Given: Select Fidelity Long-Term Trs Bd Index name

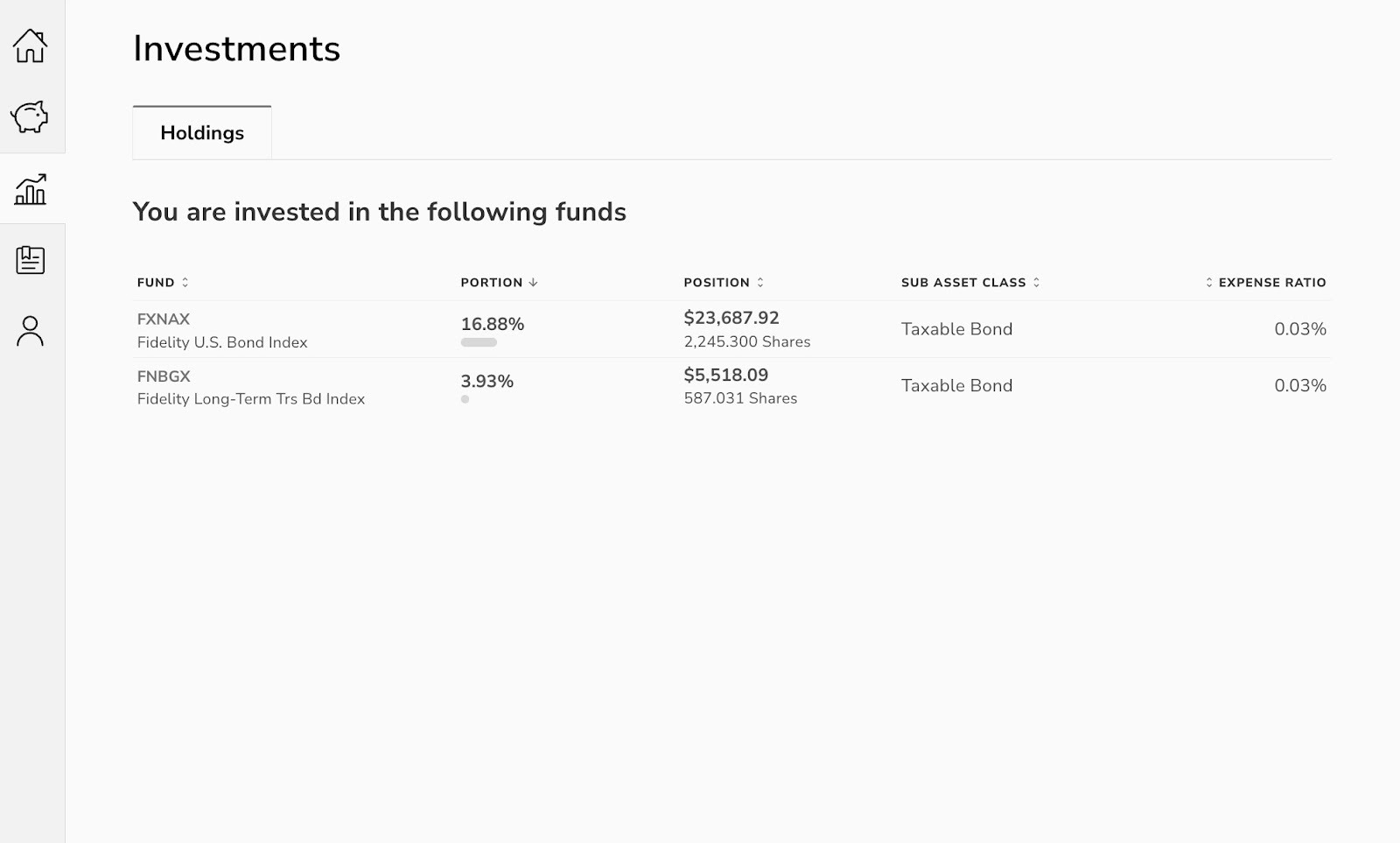Looking at the screenshot, I should click(x=251, y=399).
